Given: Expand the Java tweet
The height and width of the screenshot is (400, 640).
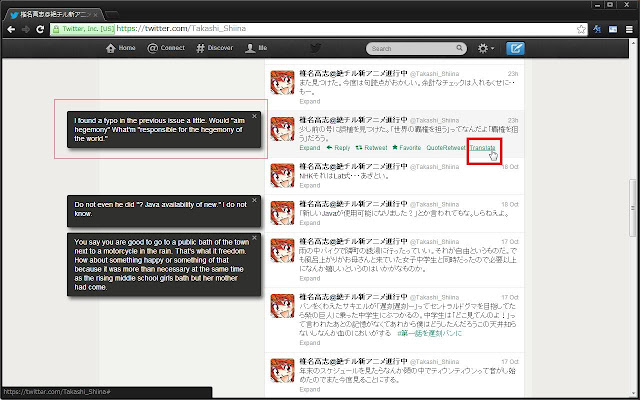Looking at the screenshot, I should [x=310, y=223].
